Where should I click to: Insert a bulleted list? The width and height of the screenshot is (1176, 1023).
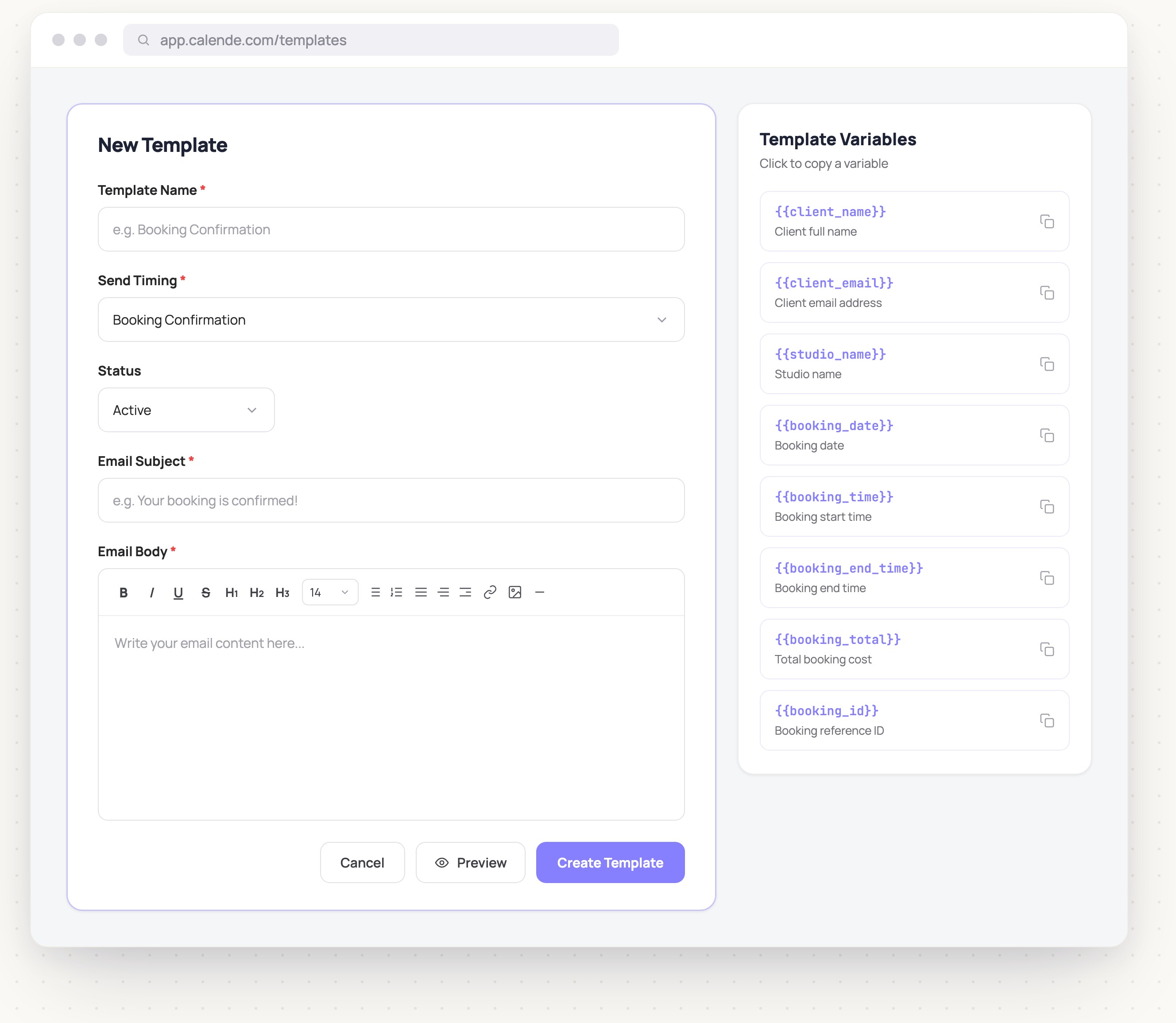click(375, 593)
